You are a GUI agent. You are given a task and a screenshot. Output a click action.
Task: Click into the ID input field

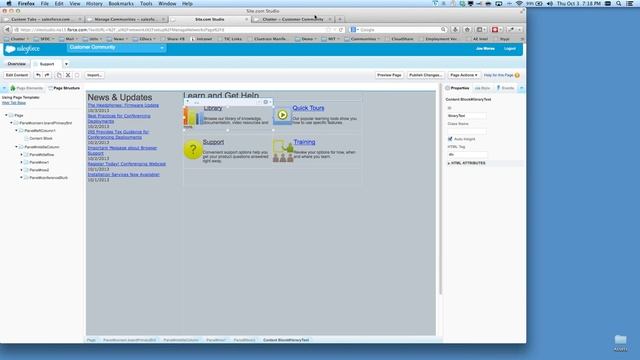467,116
